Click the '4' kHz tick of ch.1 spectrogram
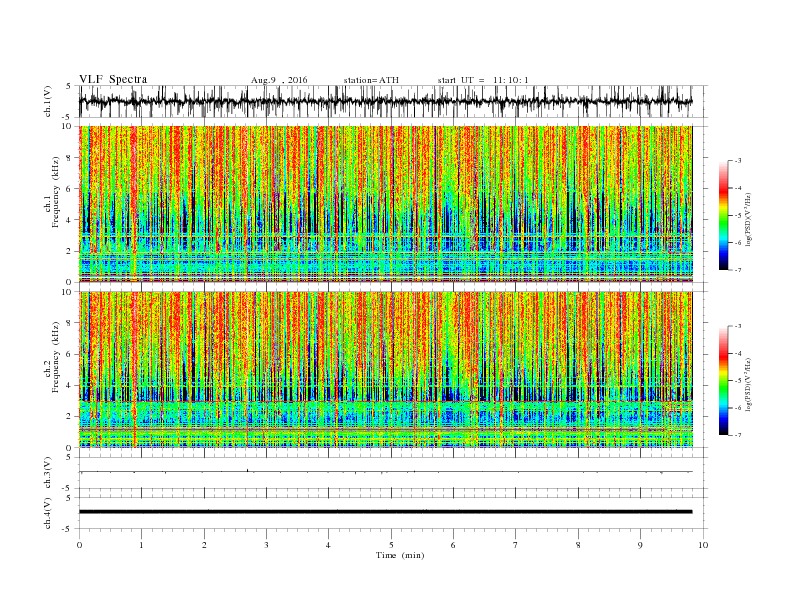The width and height of the screenshot is (792, 612). point(70,220)
